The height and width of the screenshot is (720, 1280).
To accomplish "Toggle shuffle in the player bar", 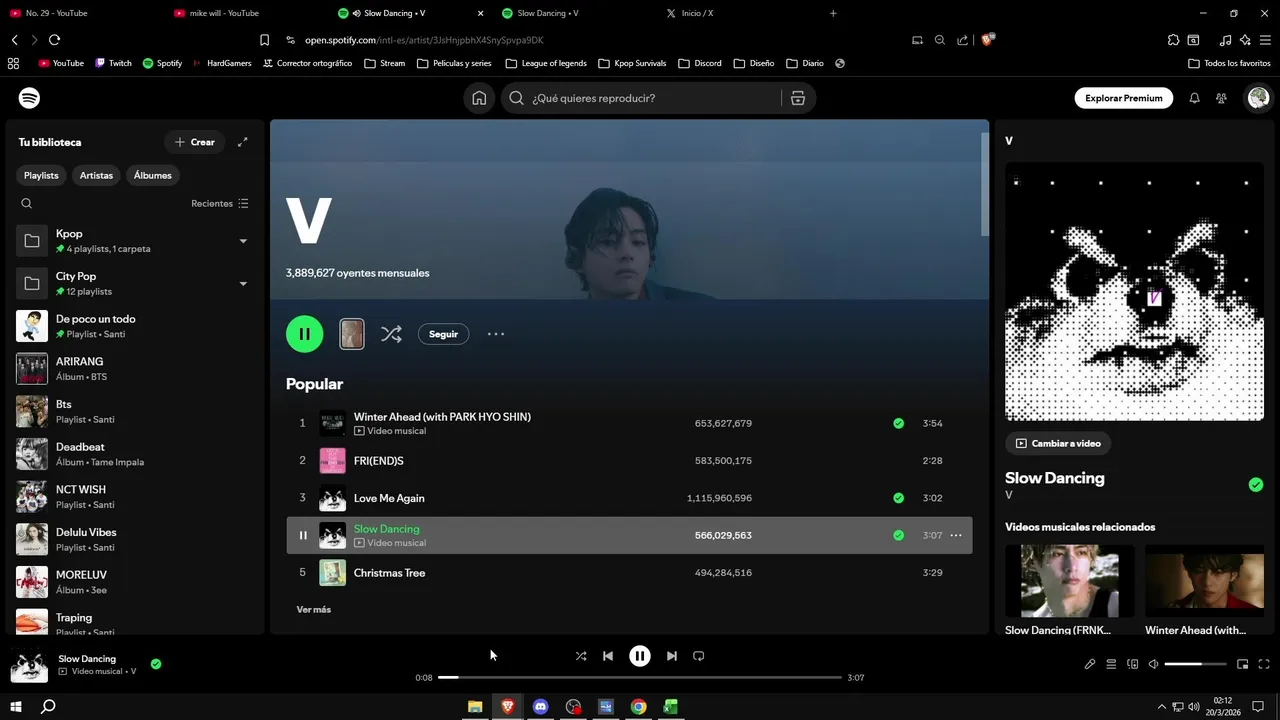I will (581, 656).
